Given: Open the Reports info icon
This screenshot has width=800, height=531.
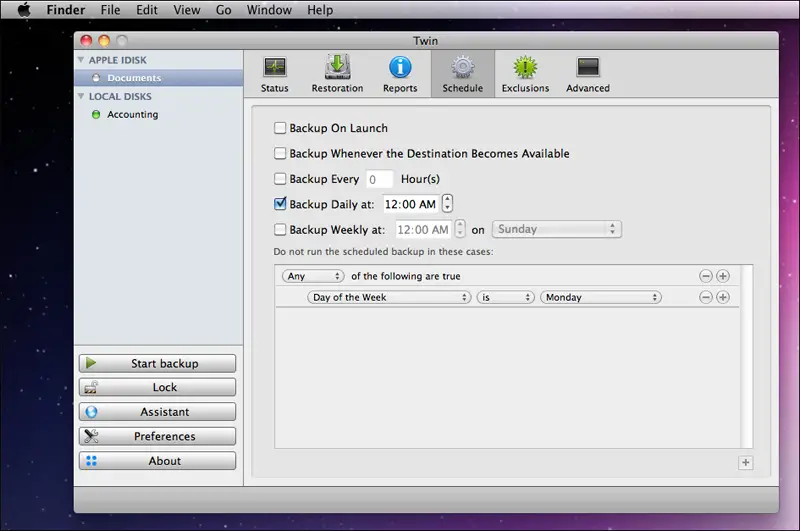Looking at the screenshot, I should pyautogui.click(x=400, y=67).
